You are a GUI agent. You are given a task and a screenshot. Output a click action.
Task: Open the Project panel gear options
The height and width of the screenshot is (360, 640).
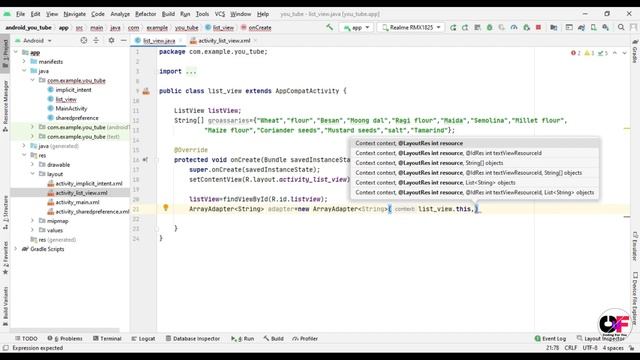click(111, 40)
